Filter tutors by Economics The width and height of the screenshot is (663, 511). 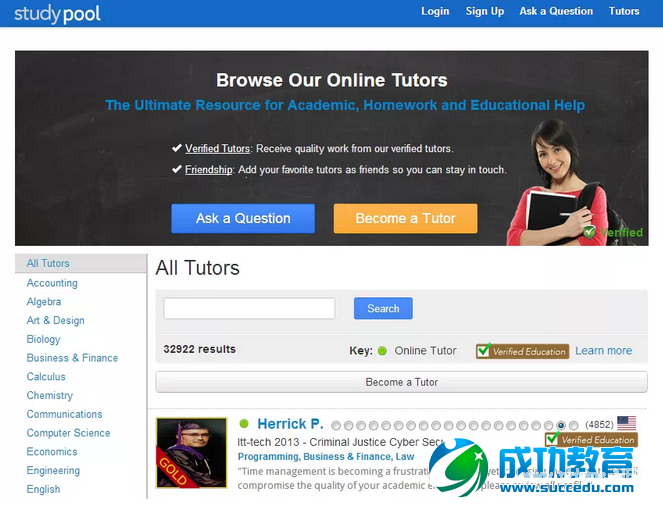point(52,451)
